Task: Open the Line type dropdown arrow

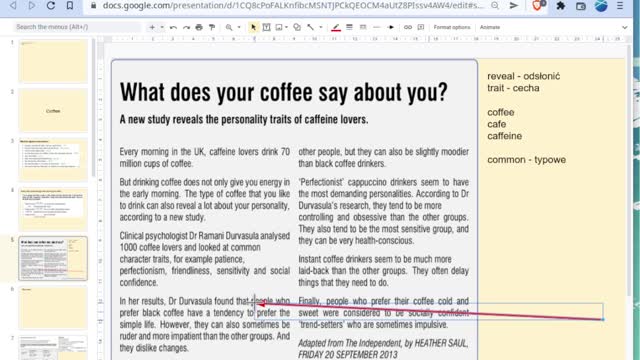Action: click(321, 27)
